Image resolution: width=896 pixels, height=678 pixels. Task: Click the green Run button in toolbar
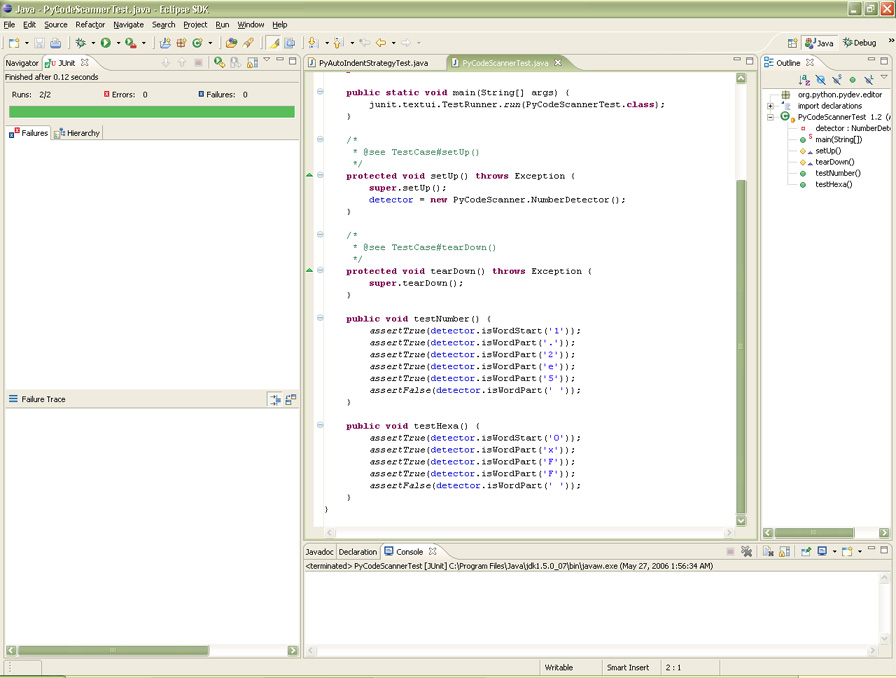point(105,43)
